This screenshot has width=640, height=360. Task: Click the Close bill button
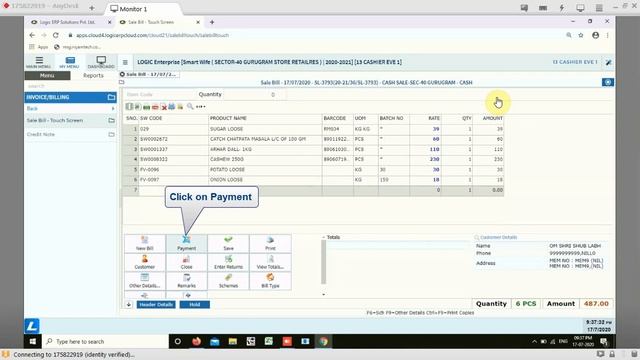pyautogui.click(x=187, y=262)
